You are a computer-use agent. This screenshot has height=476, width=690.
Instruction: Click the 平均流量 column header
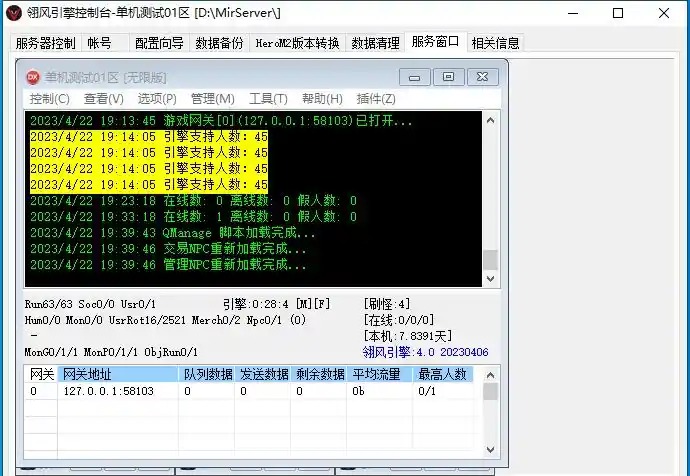pyautogui.click(x=380, y=374)
